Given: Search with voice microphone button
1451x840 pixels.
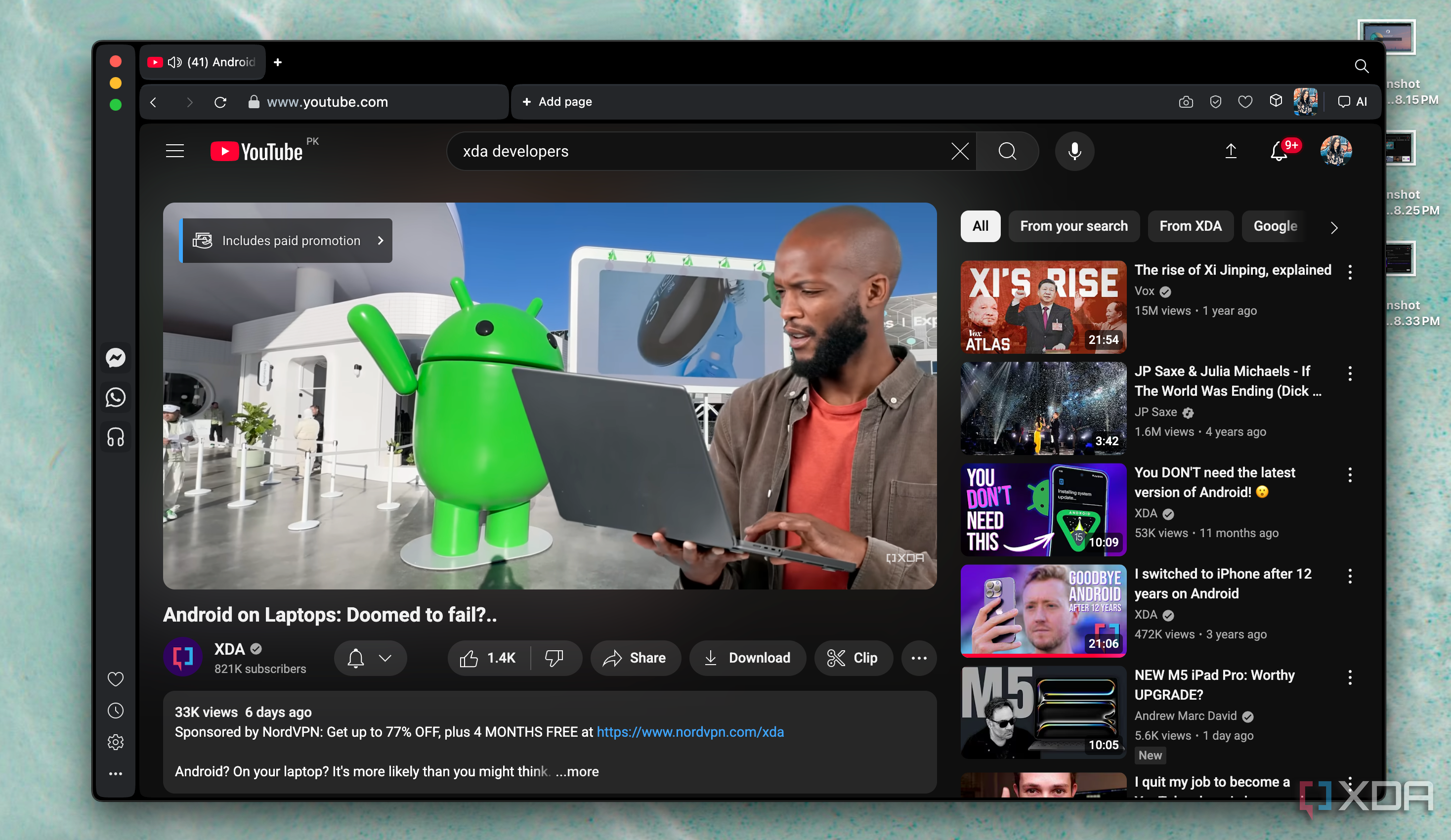Looking at the screenshot, I should click(x=1074, y=151).
